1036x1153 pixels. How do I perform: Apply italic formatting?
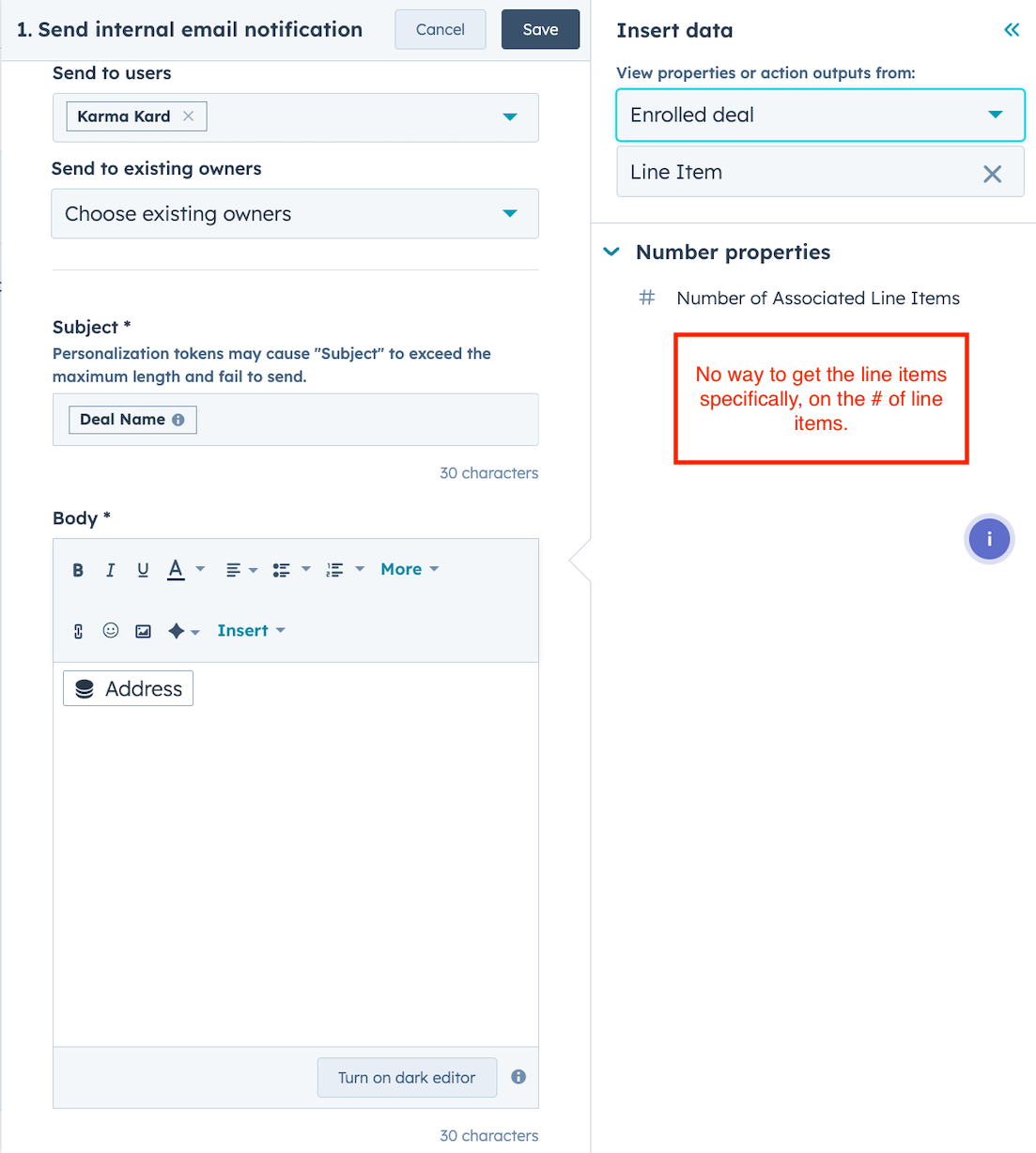pyautogui.click(x=110, y=569)
